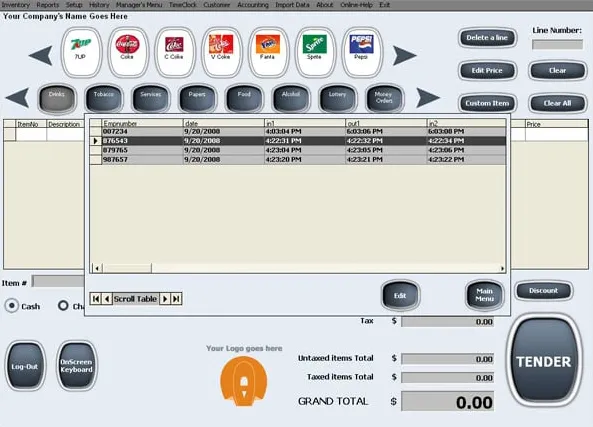This screenshot has height=427, width=593.
Task: Click the orange company logo image
Action: pyautogui.click(x=244, y=381)
